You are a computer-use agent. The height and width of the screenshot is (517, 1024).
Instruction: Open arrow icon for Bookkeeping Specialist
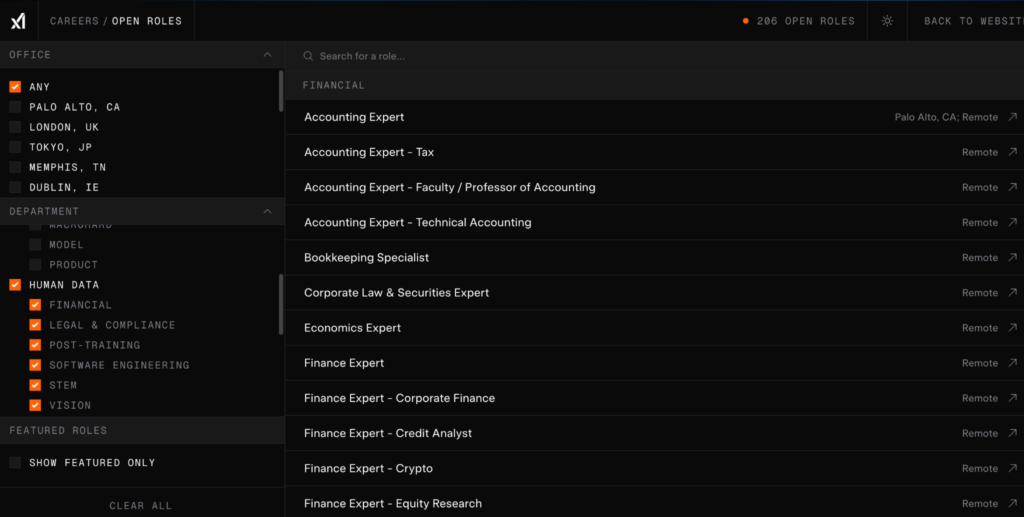click(1012, 258)
